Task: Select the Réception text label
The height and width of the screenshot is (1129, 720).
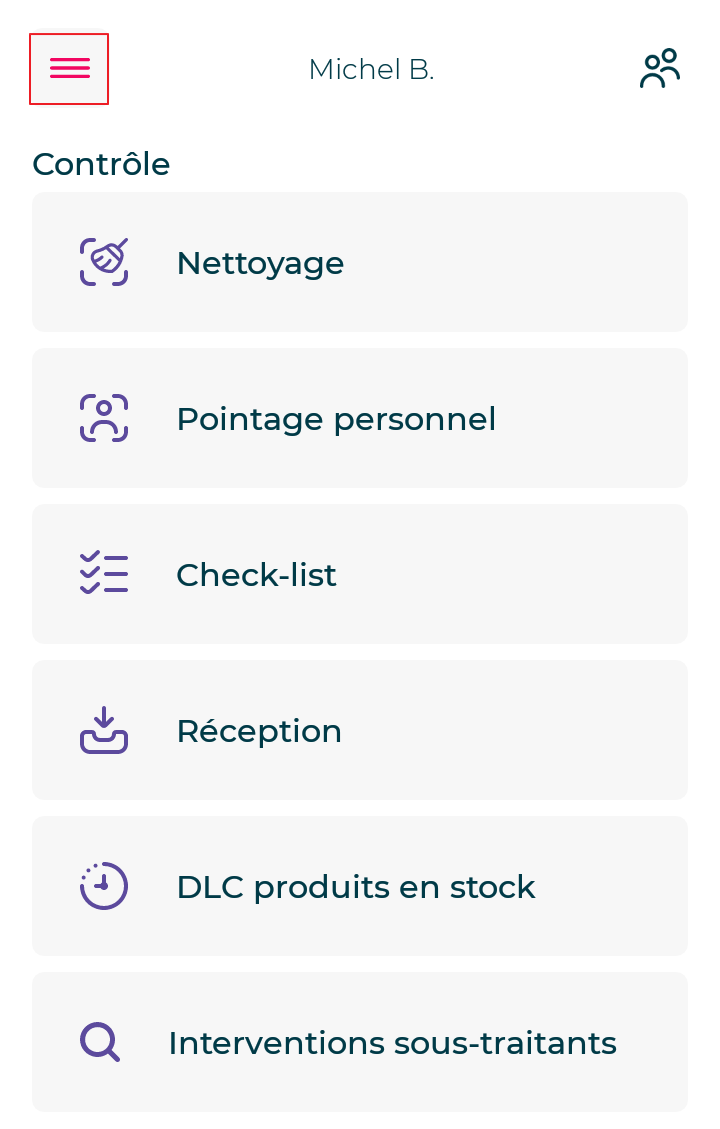Action: tap(259, 731)
